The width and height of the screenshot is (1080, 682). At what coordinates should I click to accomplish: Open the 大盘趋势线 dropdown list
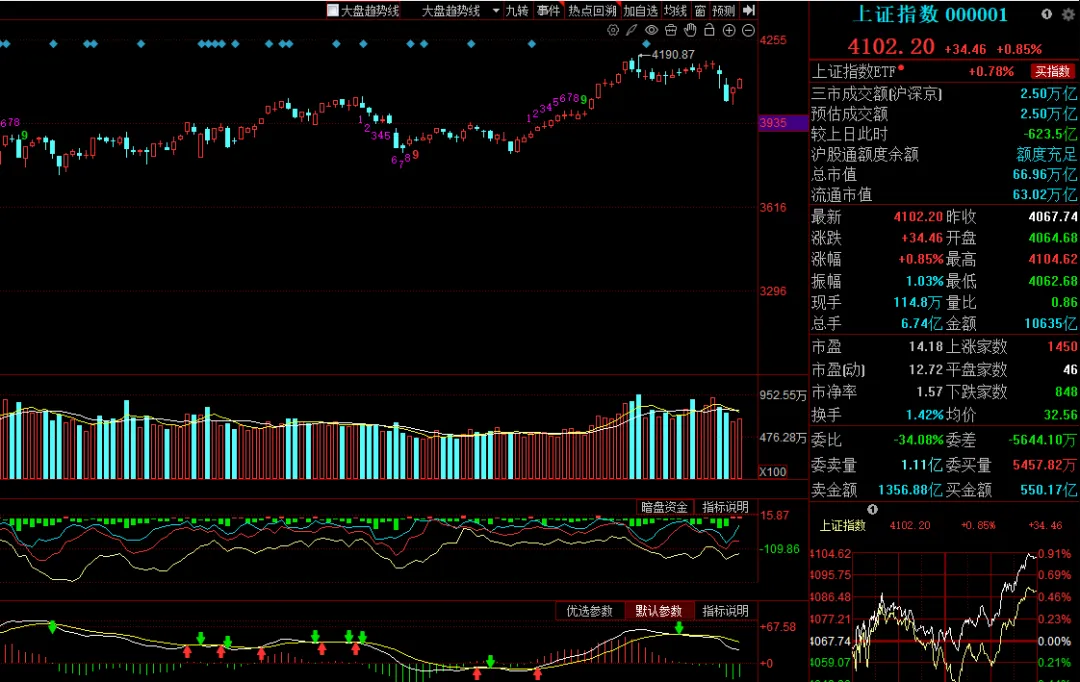tap(495, 10)
